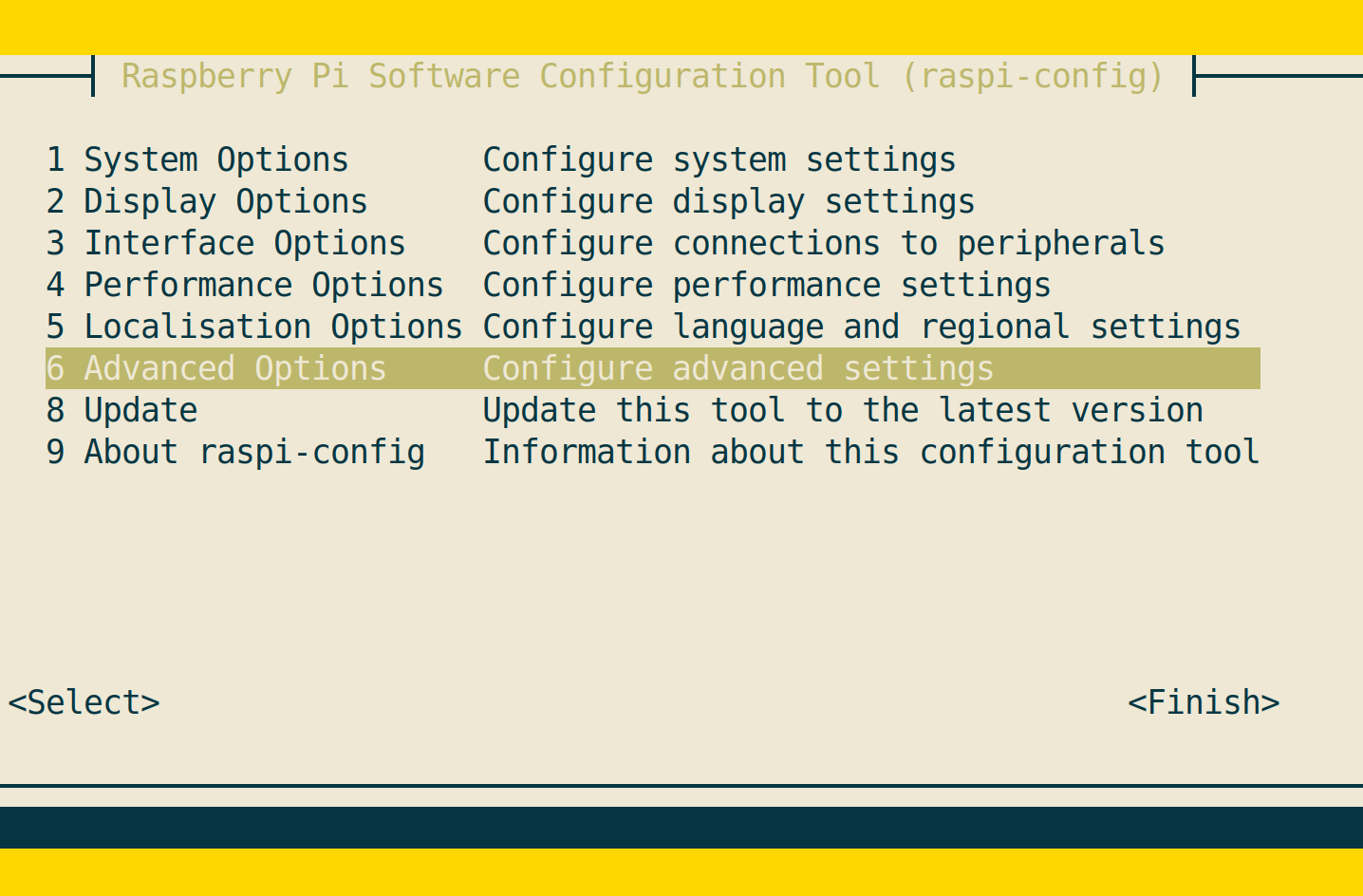This screenshot has height=896, width=1363.
Task: Click the dark status bar at the bottom
Action: [681, 827]
